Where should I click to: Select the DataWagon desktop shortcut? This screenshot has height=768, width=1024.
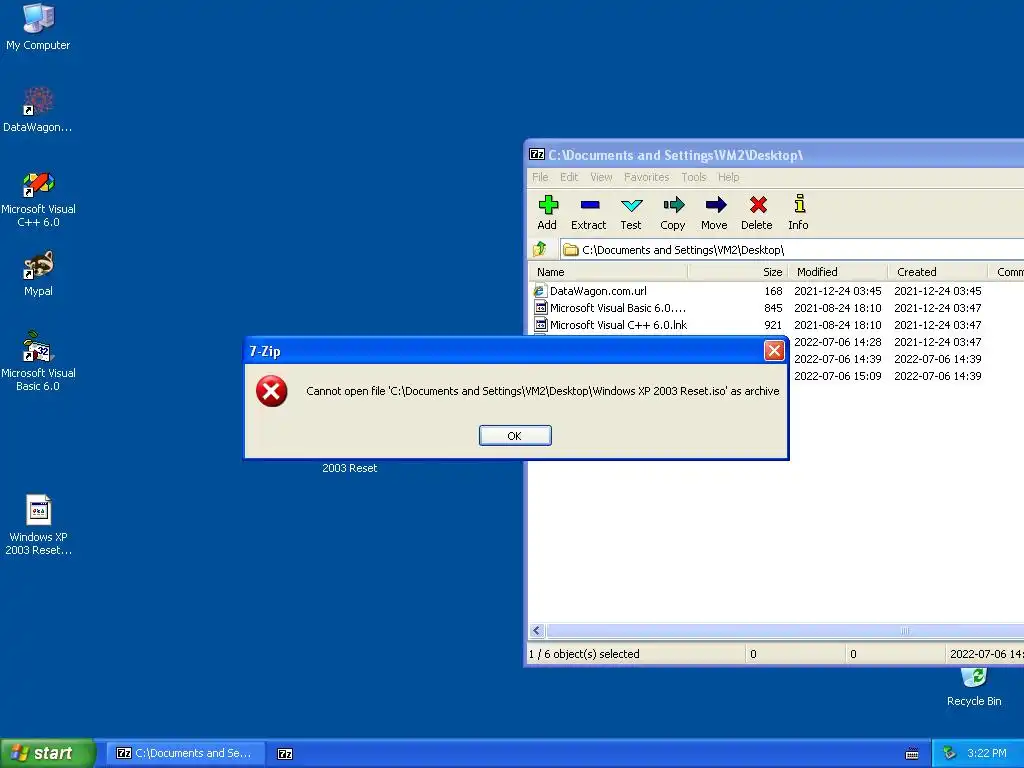pos(38,110)
